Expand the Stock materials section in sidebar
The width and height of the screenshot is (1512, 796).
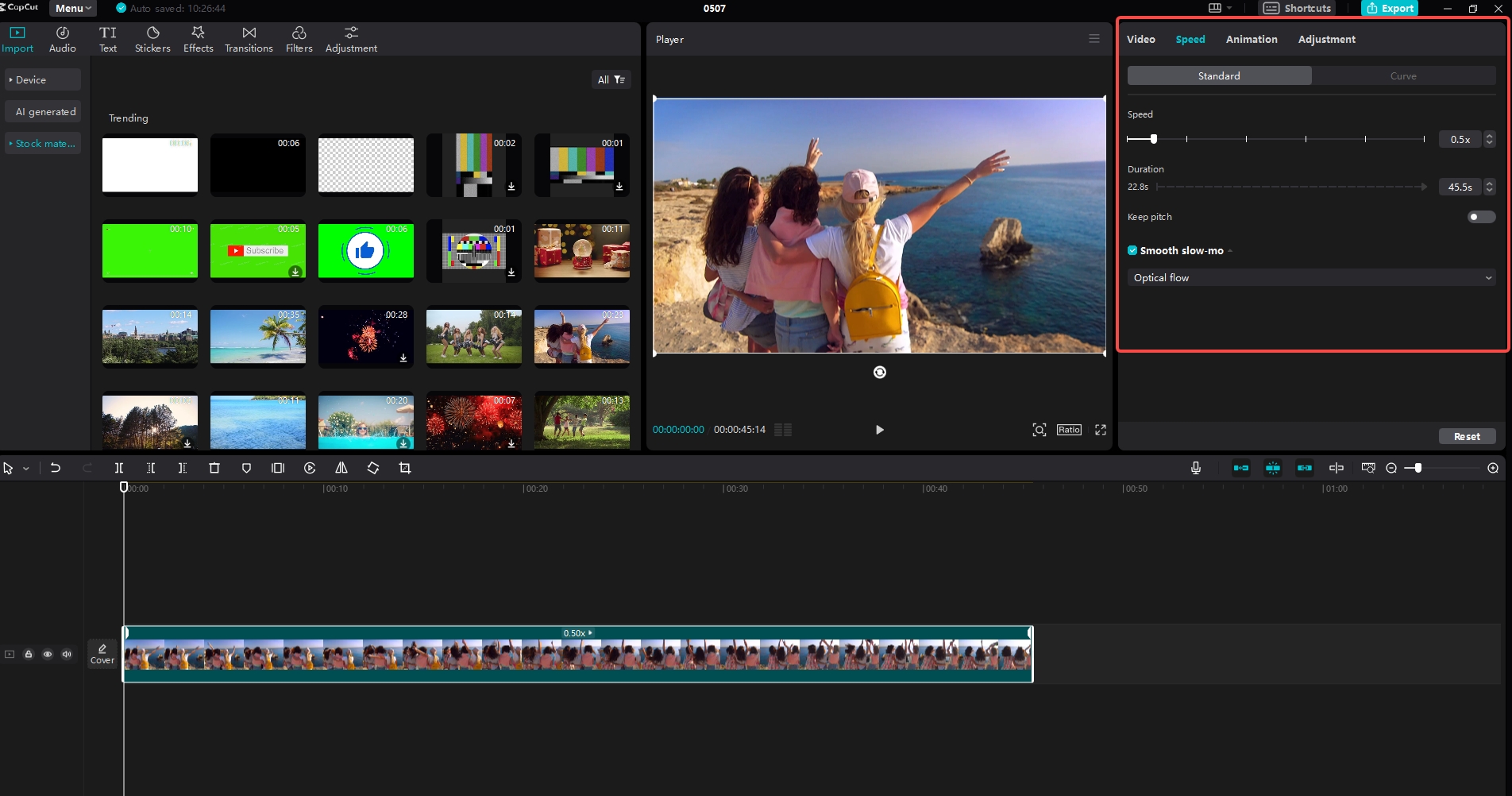click(43, 143)
